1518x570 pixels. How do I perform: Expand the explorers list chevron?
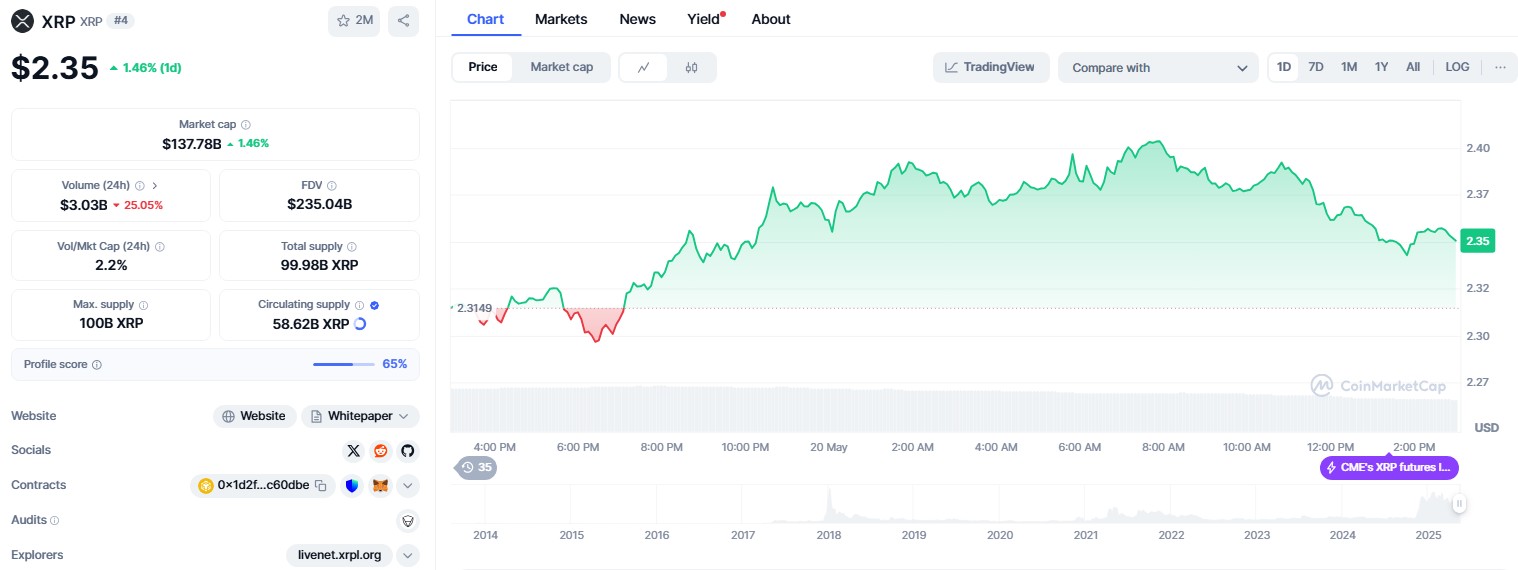(x=407, y=555)
